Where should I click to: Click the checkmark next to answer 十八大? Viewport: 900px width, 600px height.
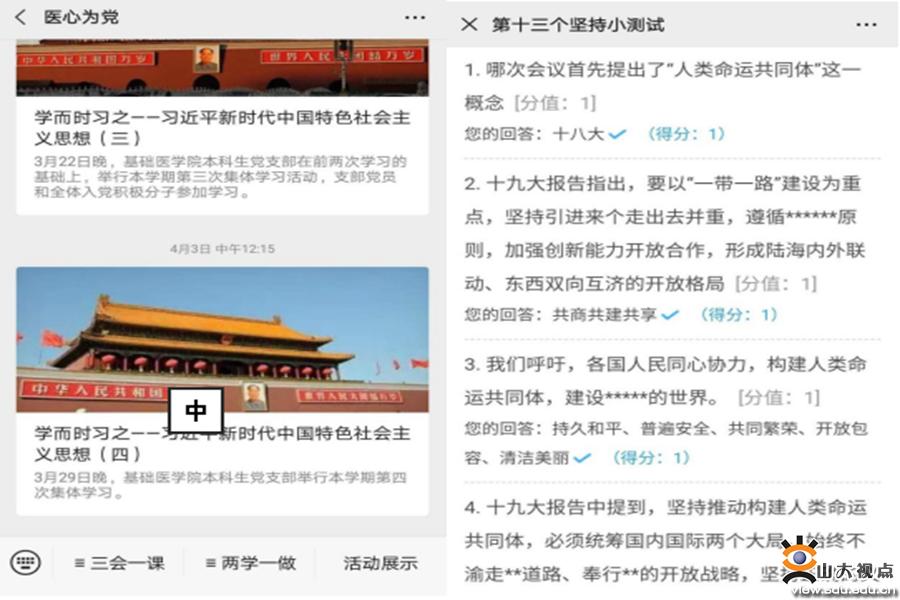pyautogui.click(x=617, y=134)
